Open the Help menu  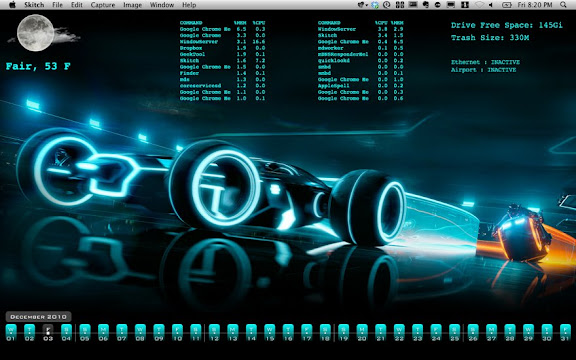189,5
